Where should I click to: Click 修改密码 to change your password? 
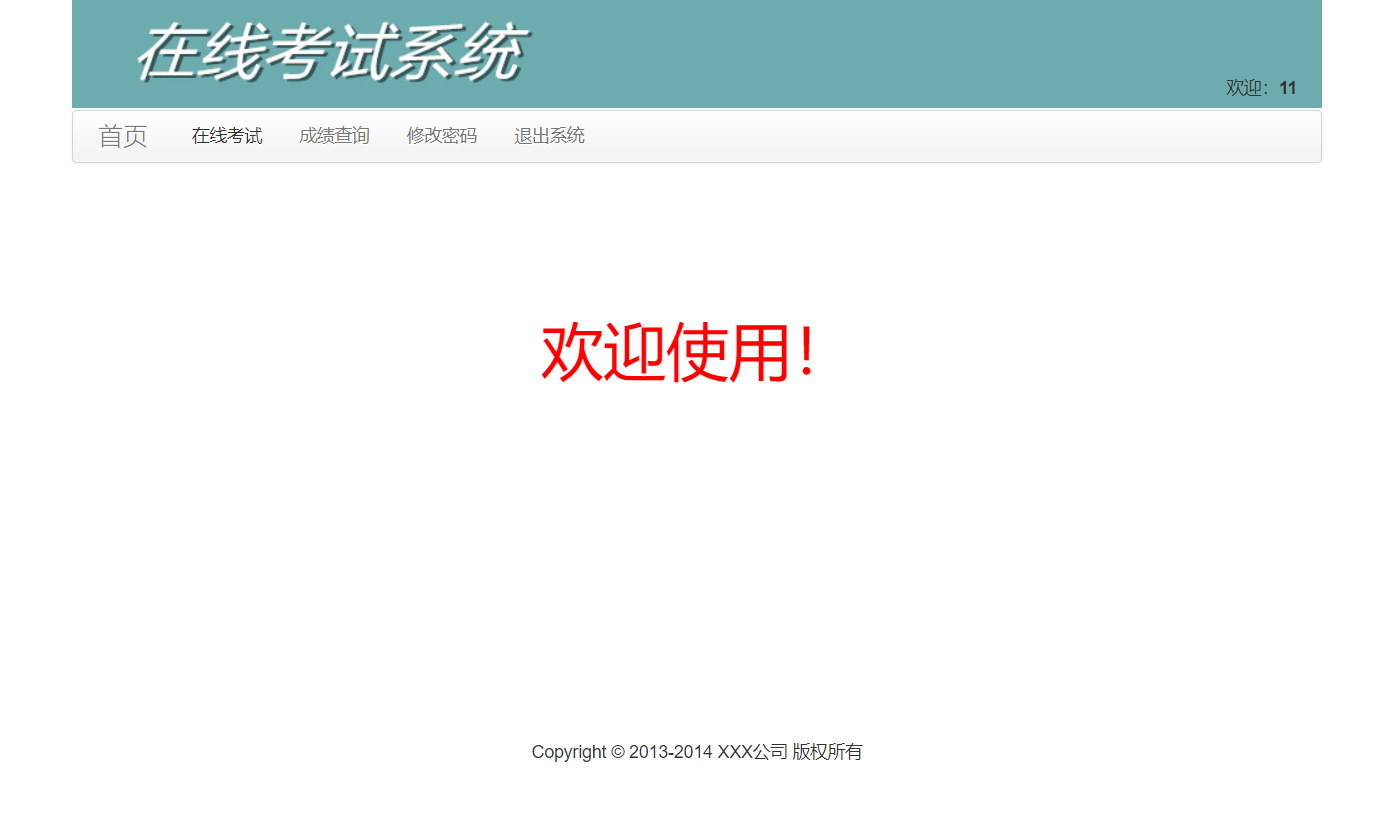point(442,136)
